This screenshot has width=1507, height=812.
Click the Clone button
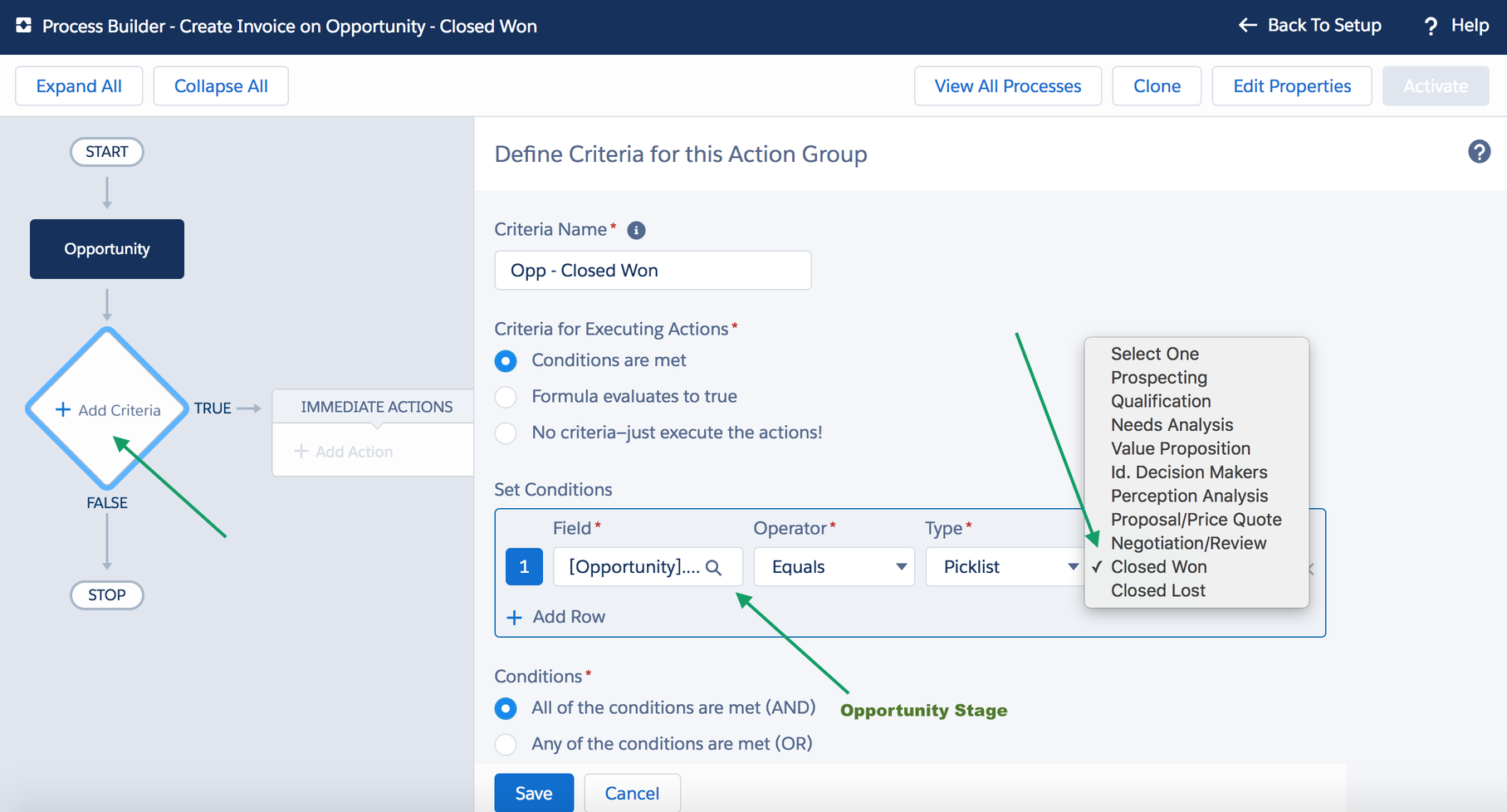tap(1157, 86)
